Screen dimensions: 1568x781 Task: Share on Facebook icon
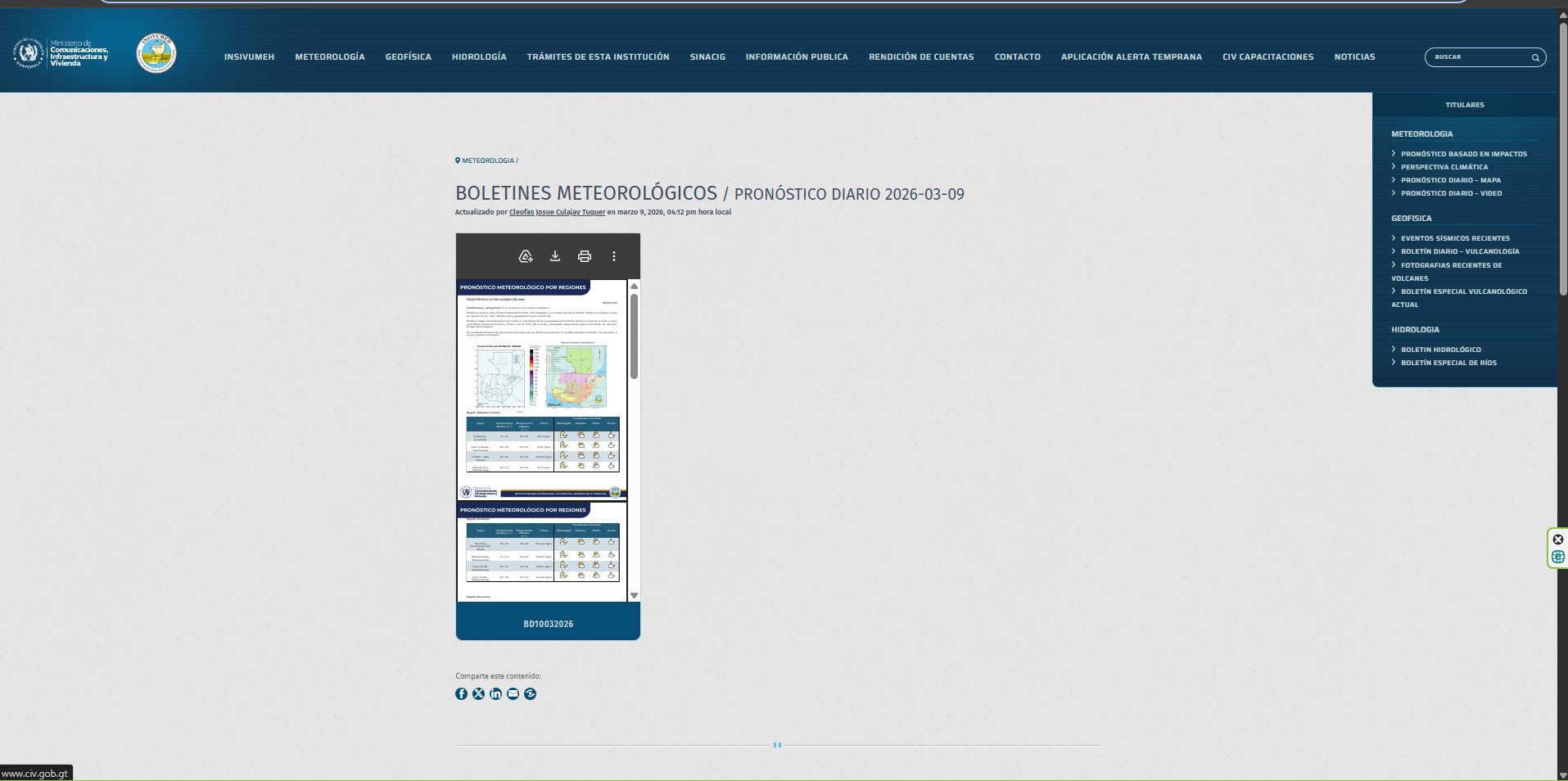pos(461,693)
